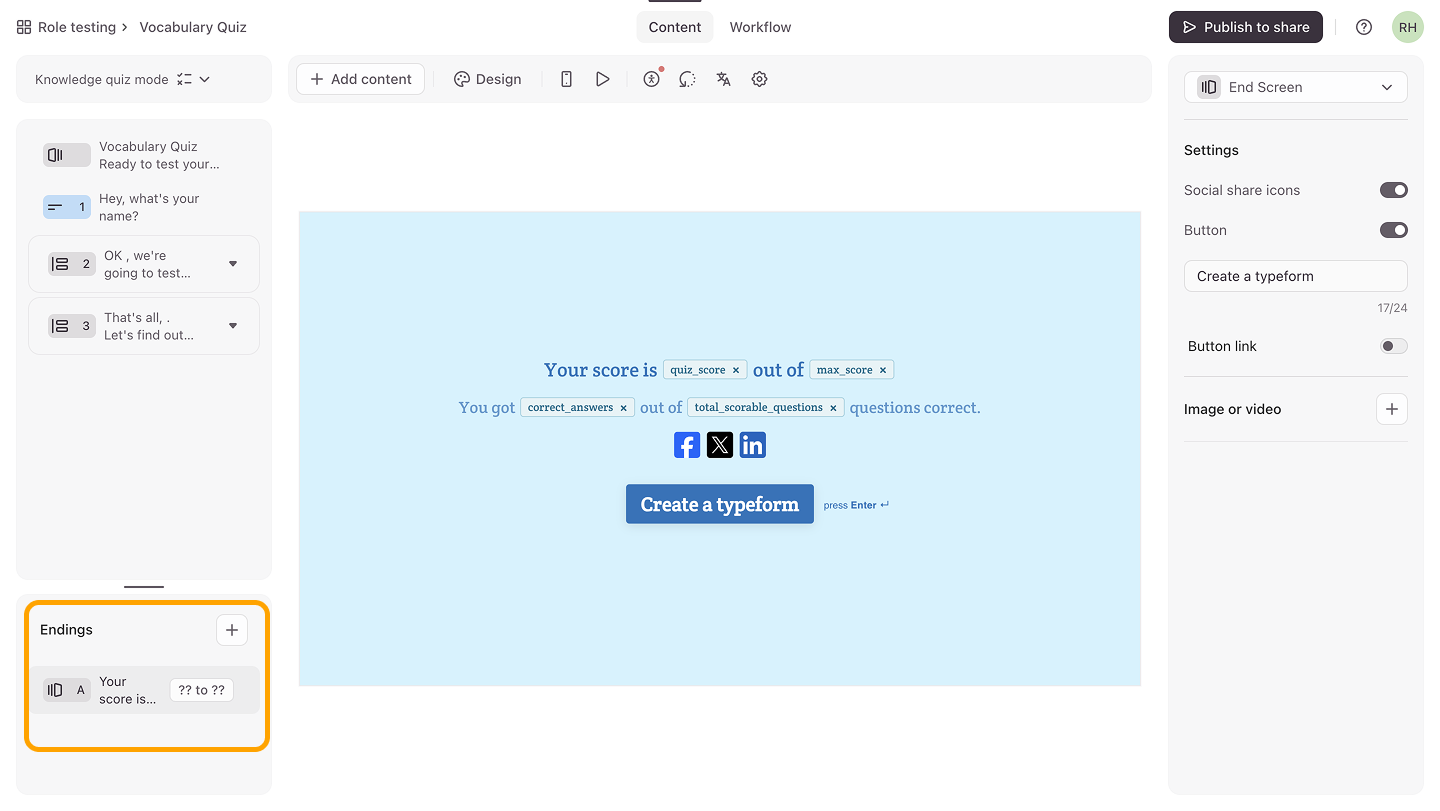This screenshot has width=1440, height=811.
Task: Switch to the Workflow tab
Action: (760, 27)
